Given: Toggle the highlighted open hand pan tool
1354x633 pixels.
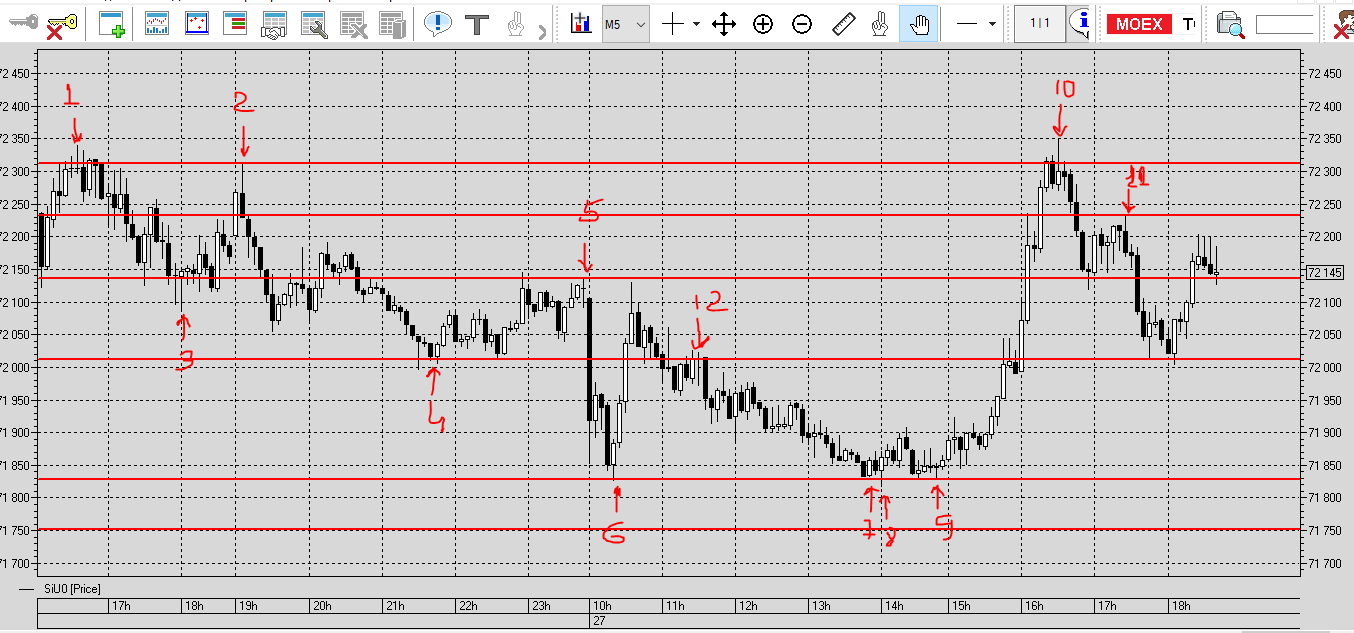Looking at the screenshot, I should tap(918, 24).
